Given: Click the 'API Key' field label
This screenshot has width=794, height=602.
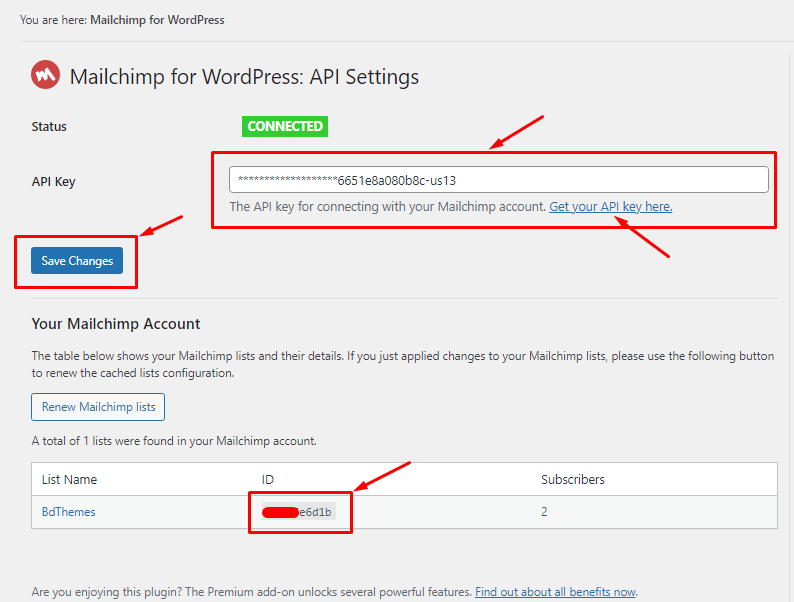Looking at the screenshot, I should [53, 182].
